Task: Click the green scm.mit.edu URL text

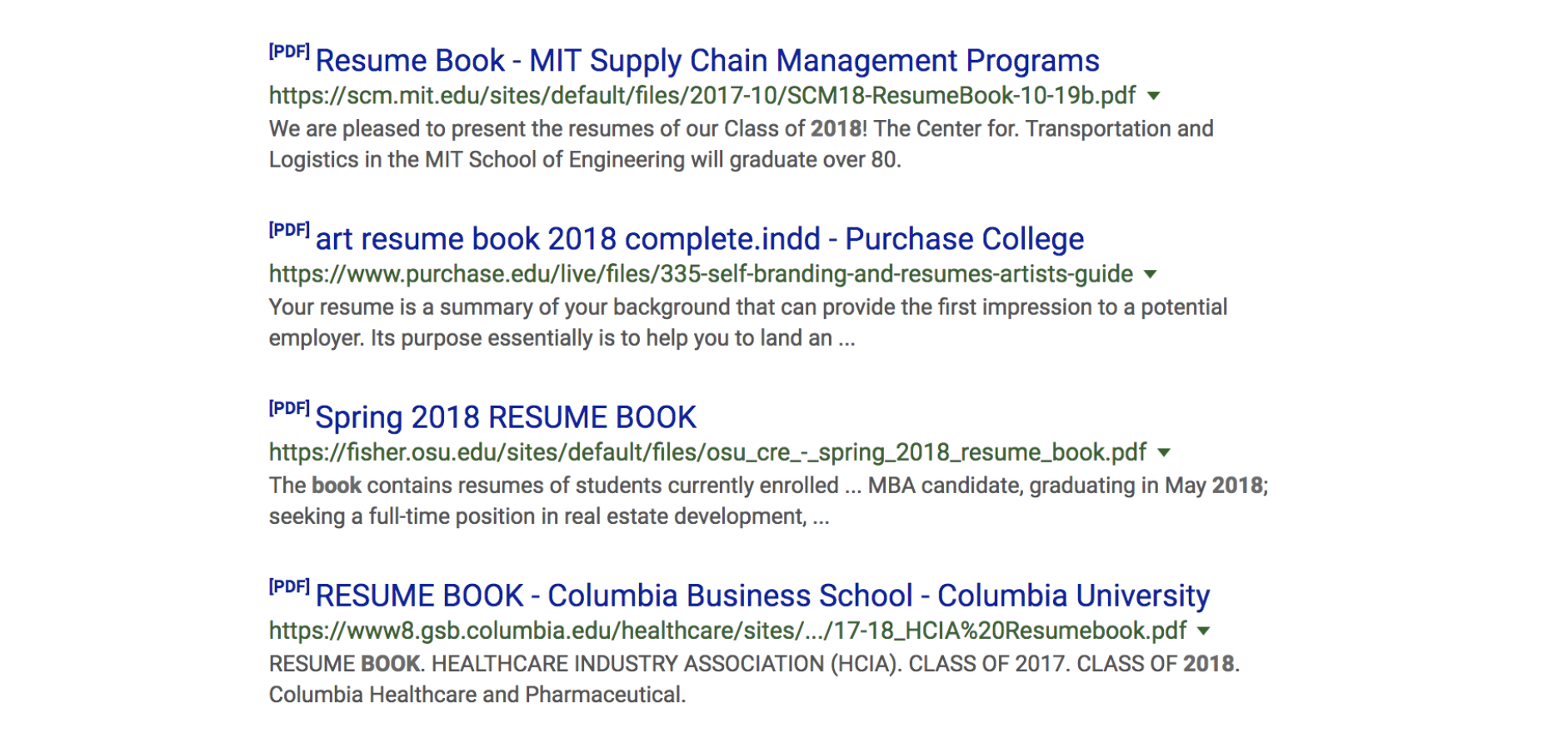Action: pos(702,96)
